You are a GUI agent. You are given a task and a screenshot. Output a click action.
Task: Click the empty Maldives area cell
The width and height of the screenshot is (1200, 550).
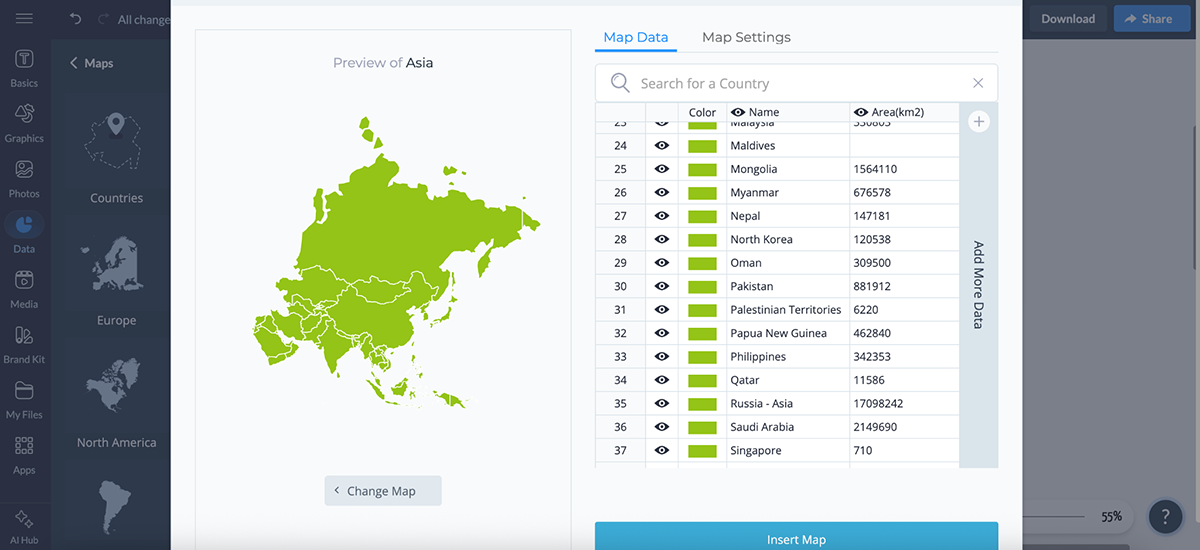[904, 145]
